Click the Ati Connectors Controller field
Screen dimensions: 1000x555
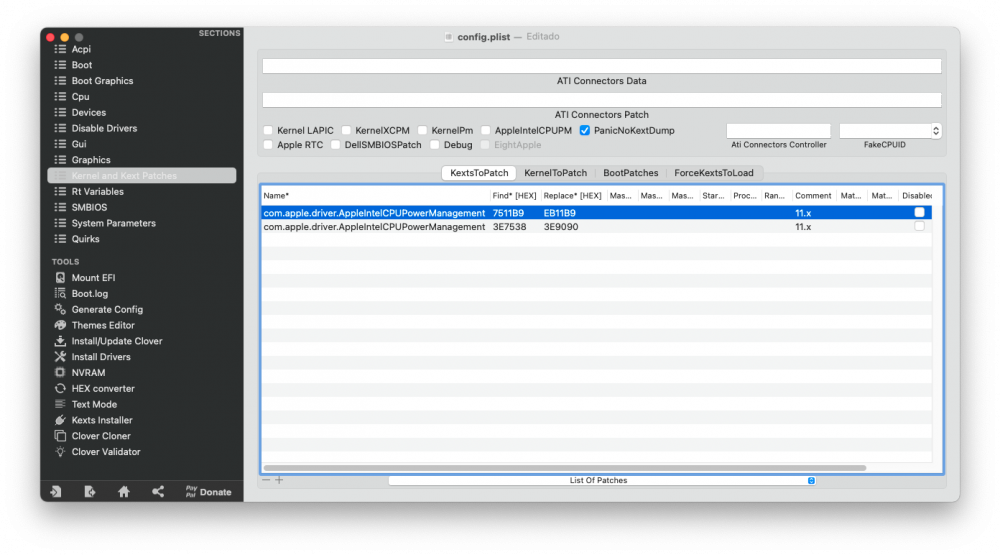(x=778, y=131)
